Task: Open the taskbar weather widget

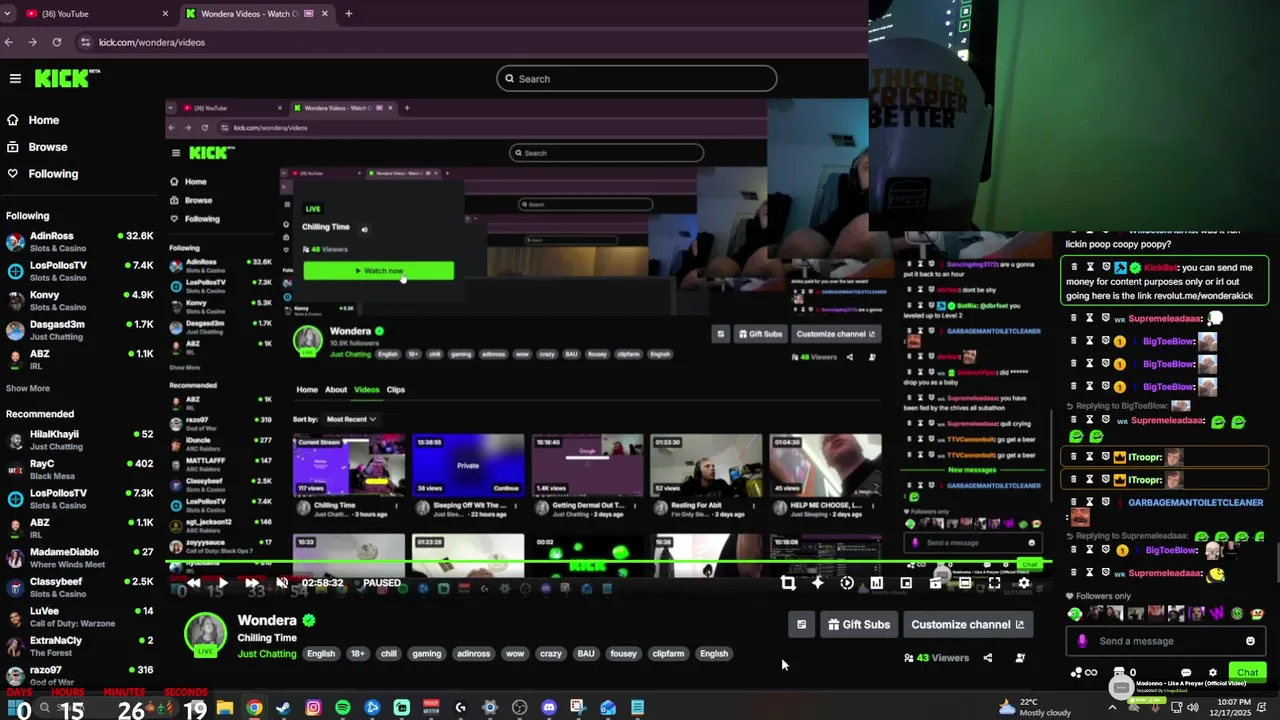Action: click(1036, 708)
